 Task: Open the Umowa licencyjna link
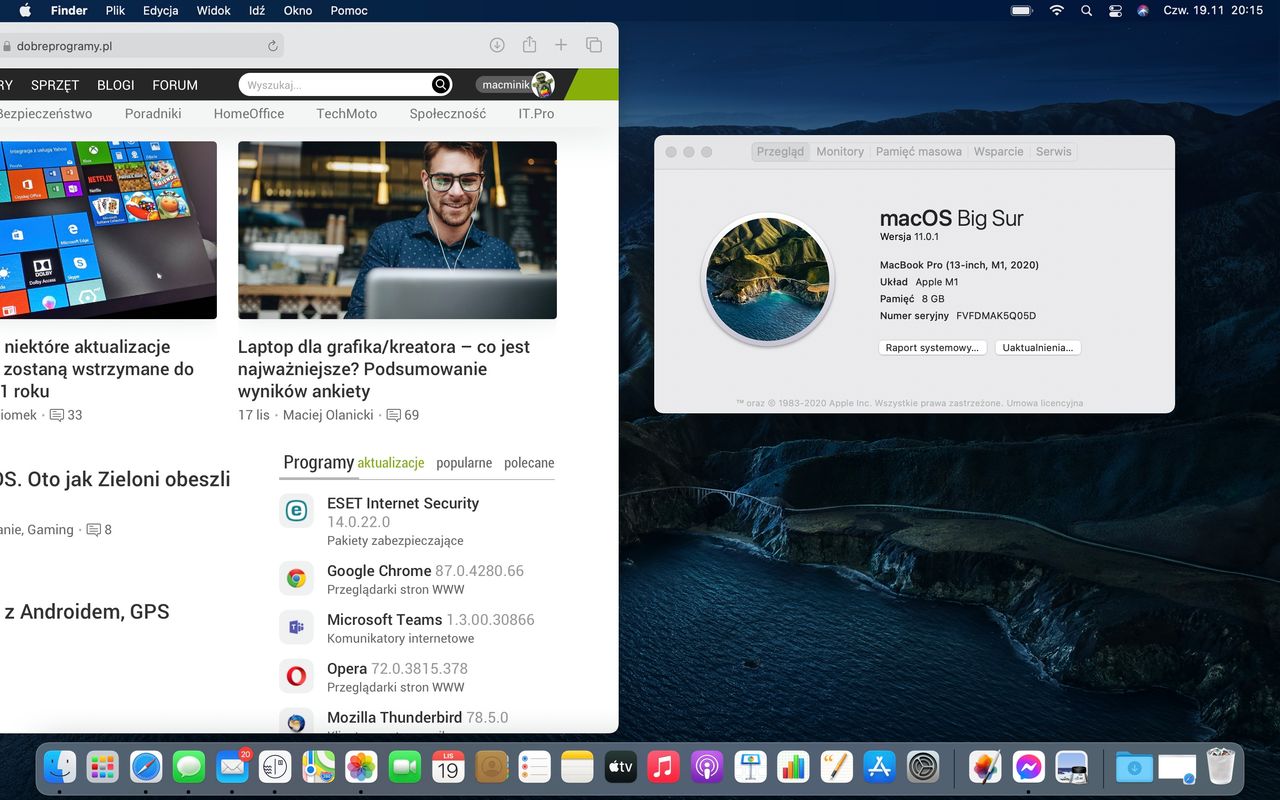[x=1045, y=403]
